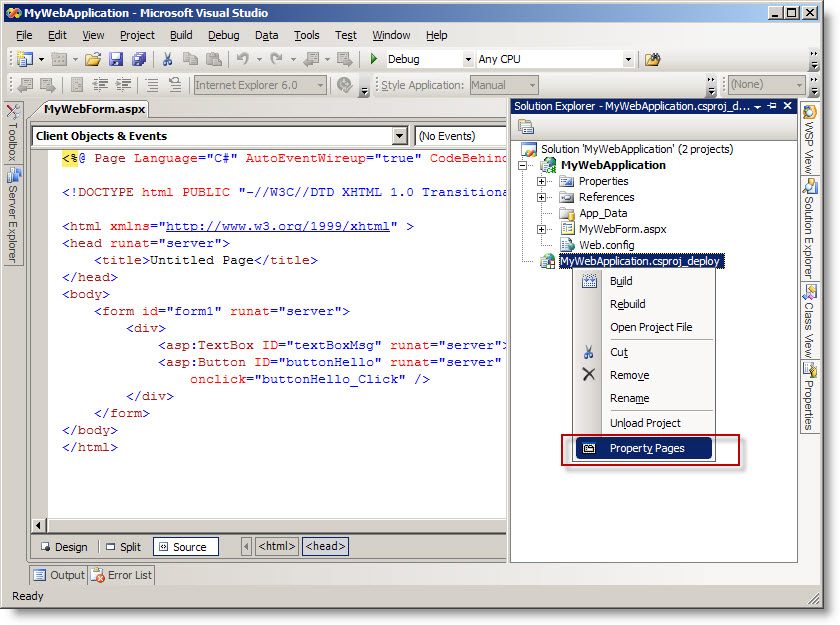This screenshot has height=625, width=840.
Task: Switch editor to Design view
Action: [64, 547]
